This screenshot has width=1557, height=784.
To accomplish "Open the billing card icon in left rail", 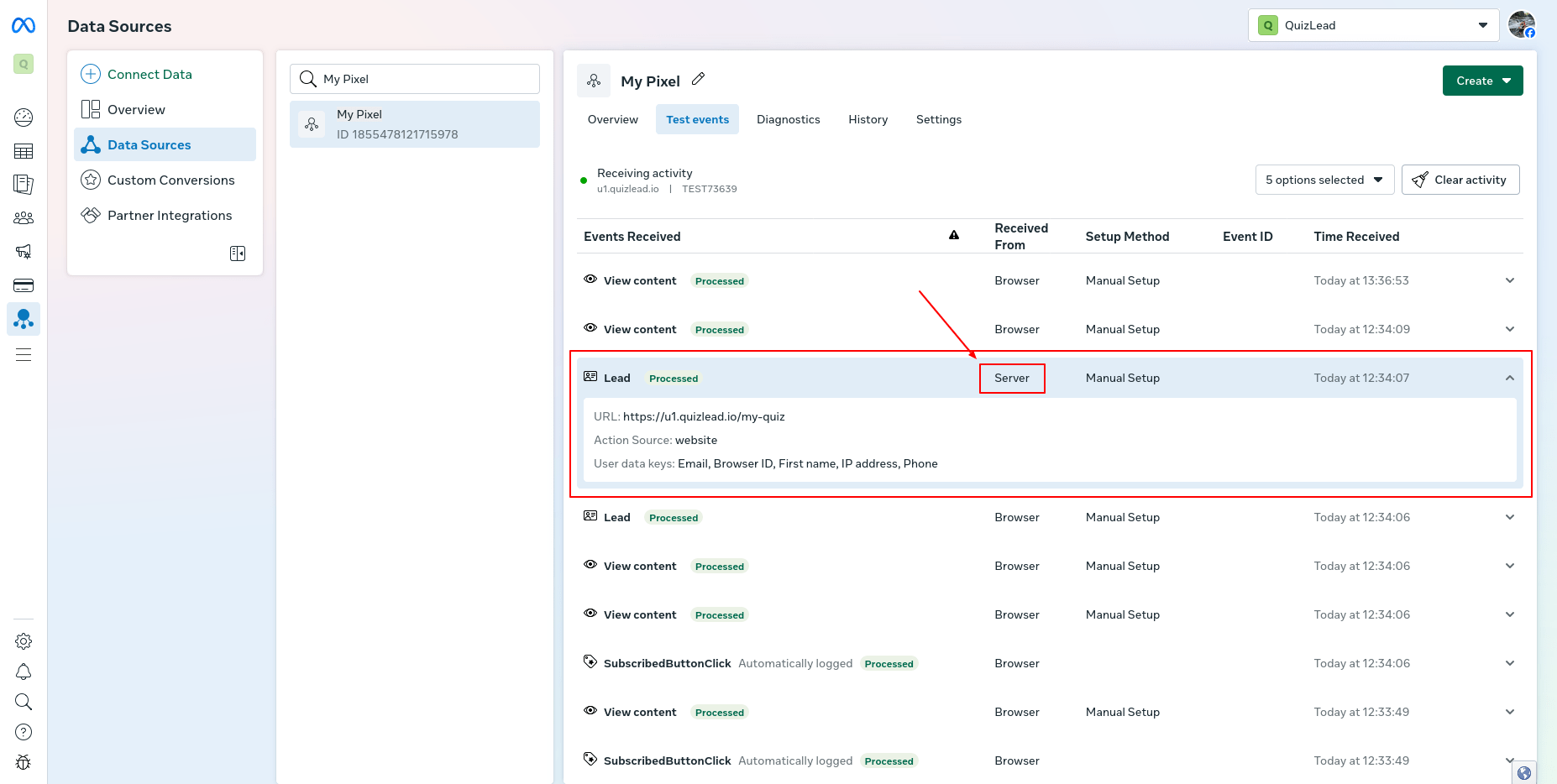I will click(x=24, y=285).
